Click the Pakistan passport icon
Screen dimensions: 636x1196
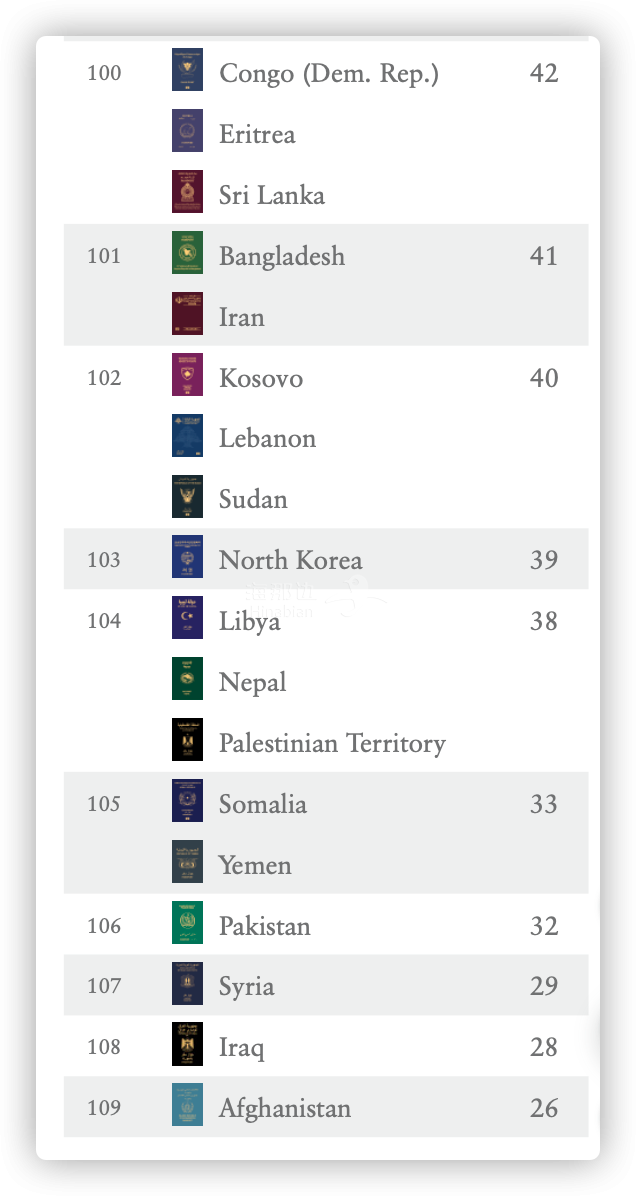pyautogui.click(x=187, y=922)
